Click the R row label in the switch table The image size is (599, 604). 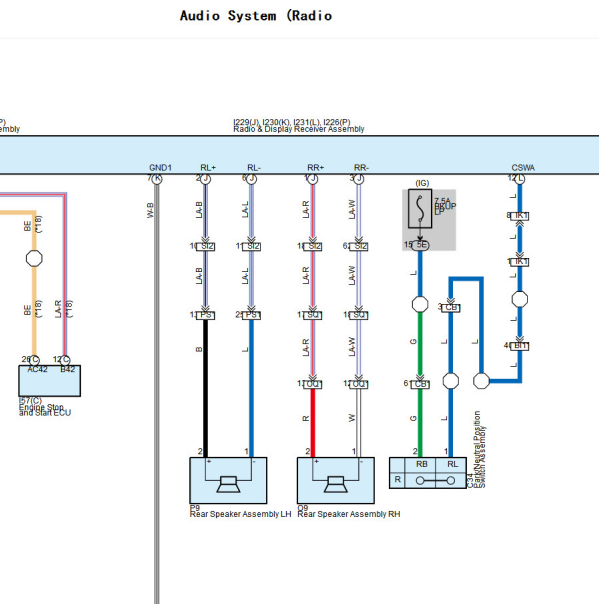[x=398, y=480]
